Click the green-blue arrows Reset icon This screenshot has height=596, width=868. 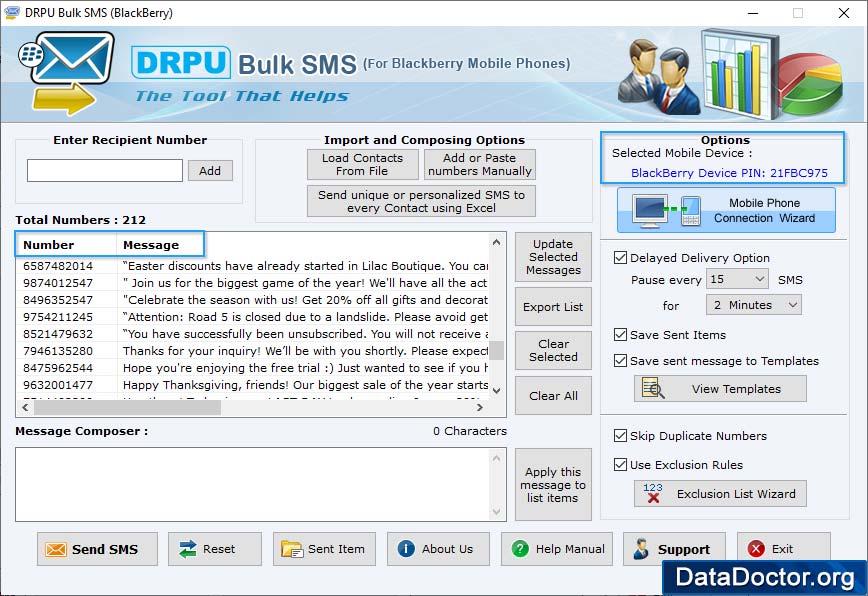pos(188,549)
